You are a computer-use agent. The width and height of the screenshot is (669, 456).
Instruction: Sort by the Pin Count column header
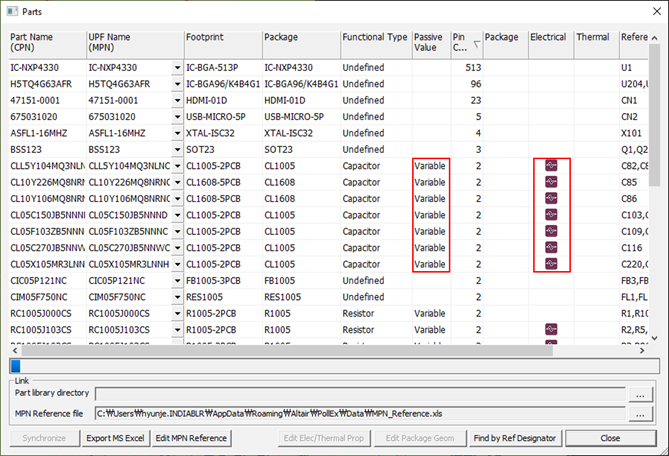[x=466, y=43]
